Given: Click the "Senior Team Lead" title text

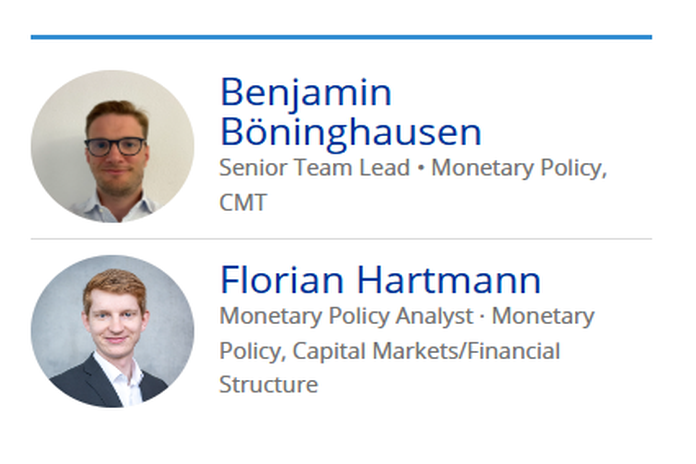Looking at the screenshot, I should click(x=314, y=168).
